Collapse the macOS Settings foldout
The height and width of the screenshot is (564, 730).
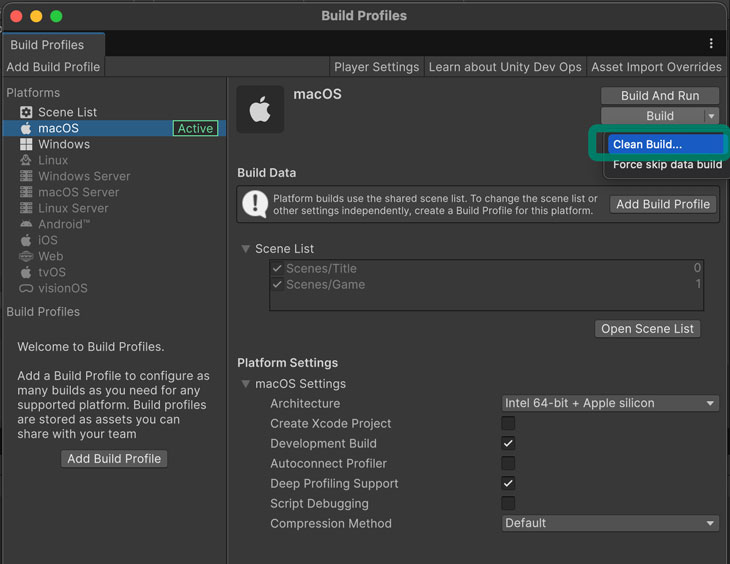pos(245,384)
